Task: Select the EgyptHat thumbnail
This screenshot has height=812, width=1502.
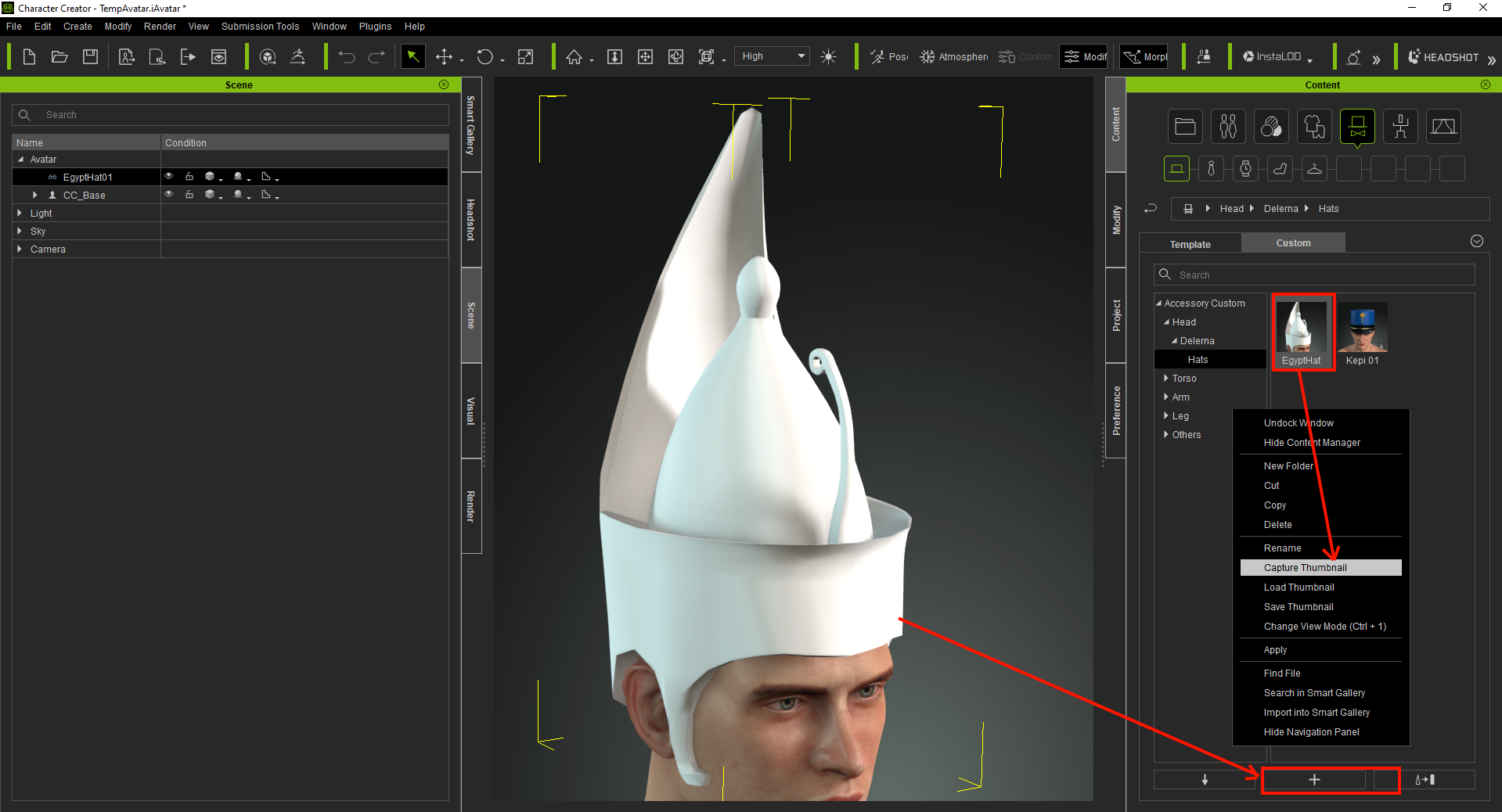Action: pos(1302,332)
